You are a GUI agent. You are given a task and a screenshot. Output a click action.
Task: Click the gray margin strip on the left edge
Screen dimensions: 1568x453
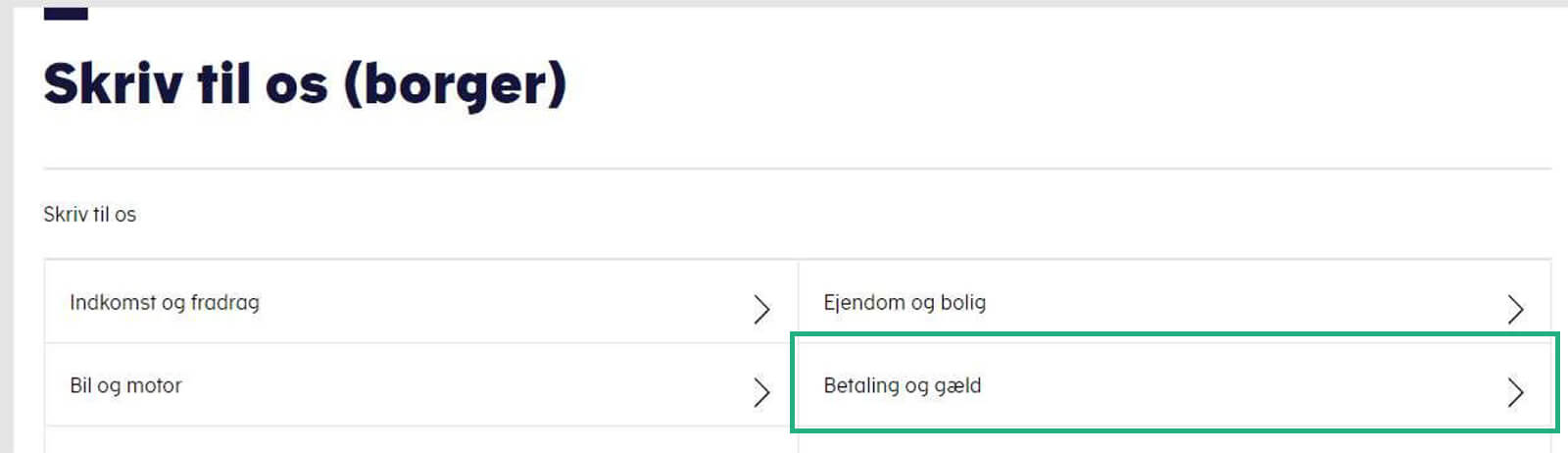coord(6,229)
